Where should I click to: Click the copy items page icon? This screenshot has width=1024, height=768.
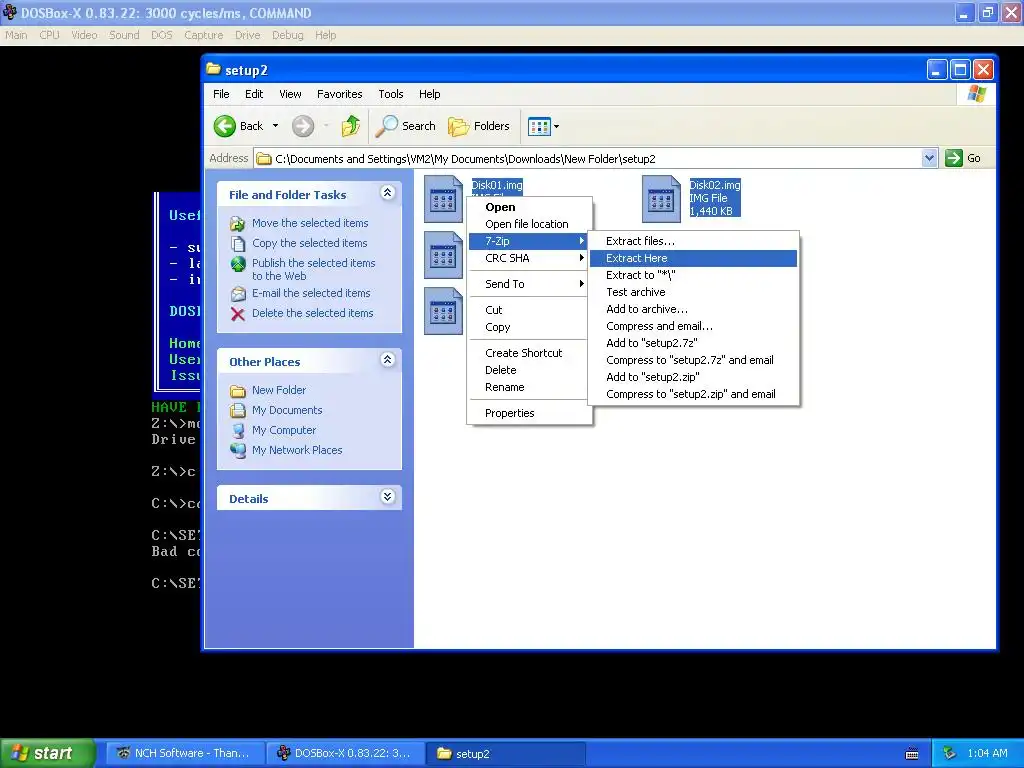(238, 244)
